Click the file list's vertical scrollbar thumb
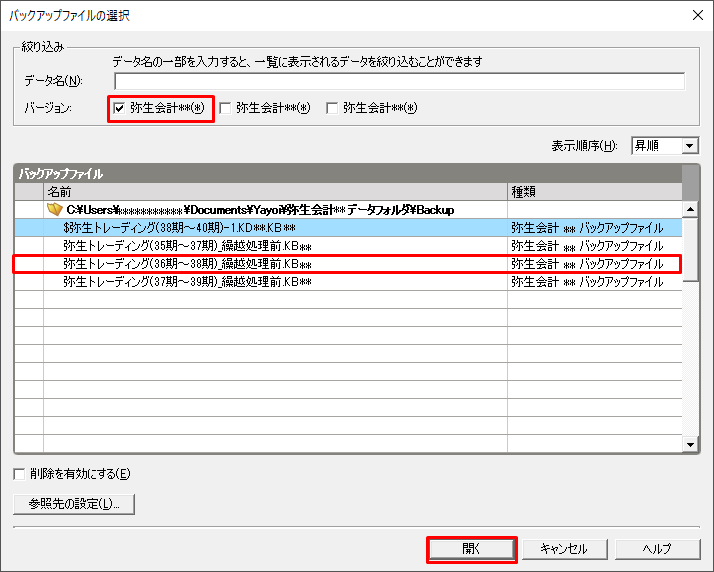Image resolution: width=714 pixels, height=572 pixels. [x=690, y=250]
